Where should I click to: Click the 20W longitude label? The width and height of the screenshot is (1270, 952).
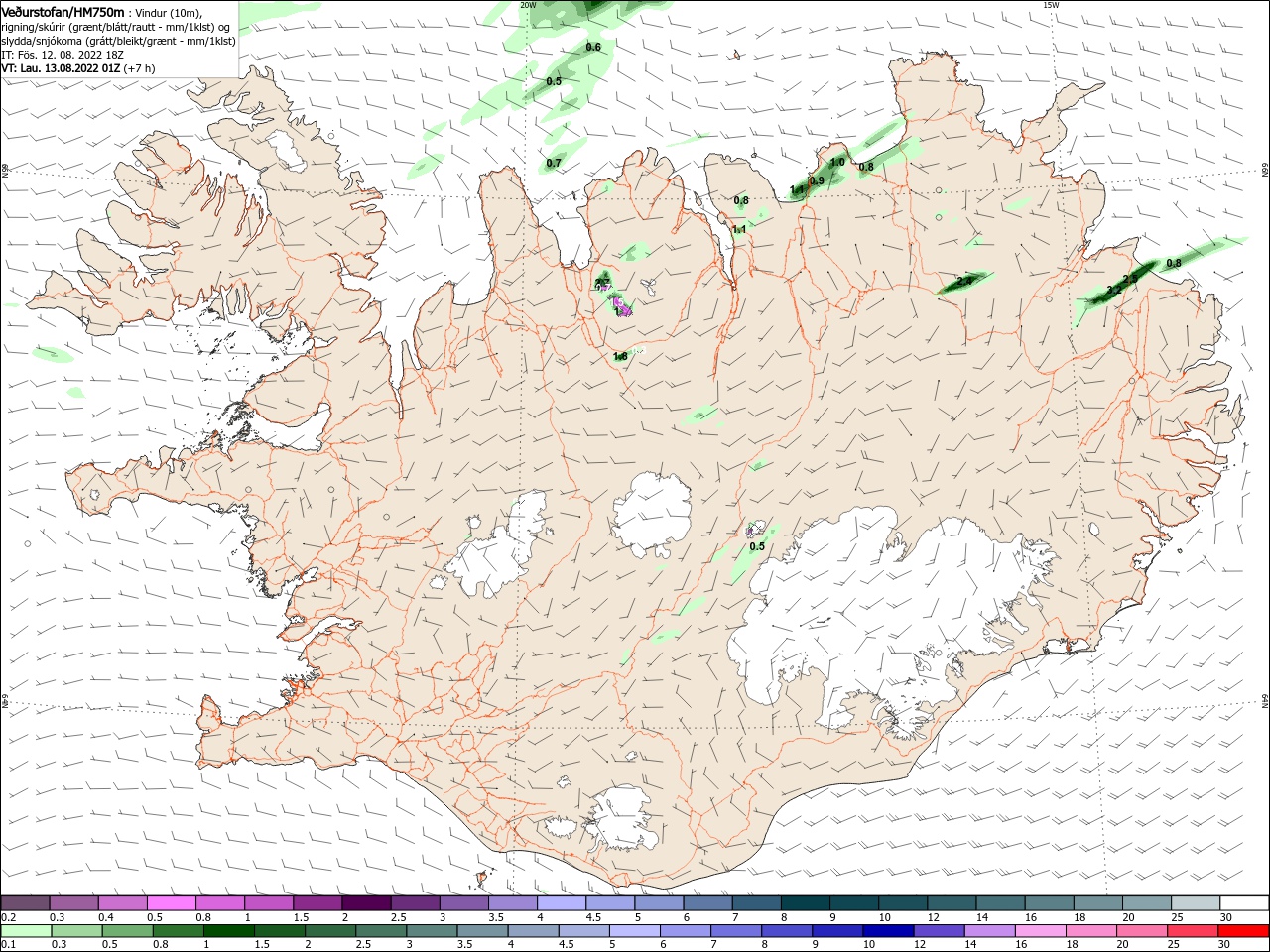pos(528,5)
